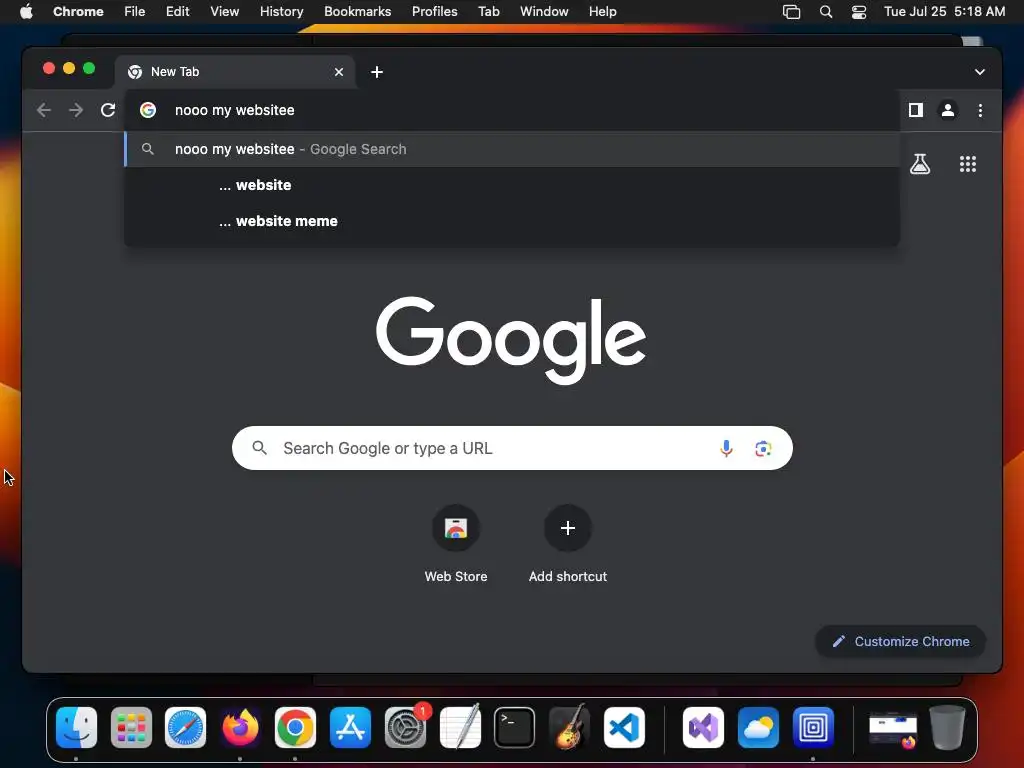Open the cloud weather app in the dock
Image resolution: width=1024 pixels, height=768 pixels.
pyautogui.click(x=758, y=728)
